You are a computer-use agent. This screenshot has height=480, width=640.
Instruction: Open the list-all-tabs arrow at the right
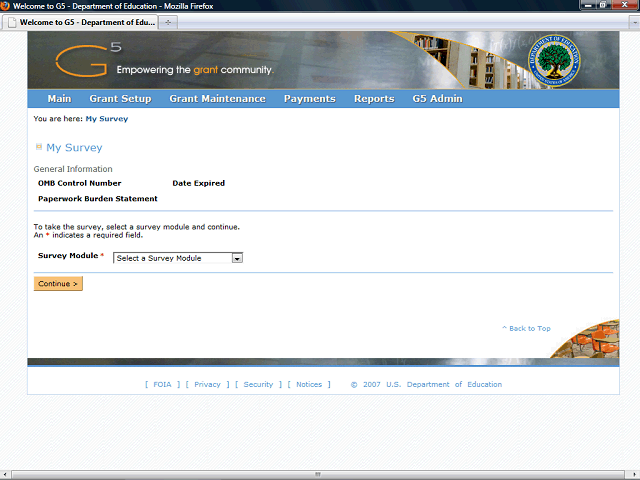coord(634,23)
